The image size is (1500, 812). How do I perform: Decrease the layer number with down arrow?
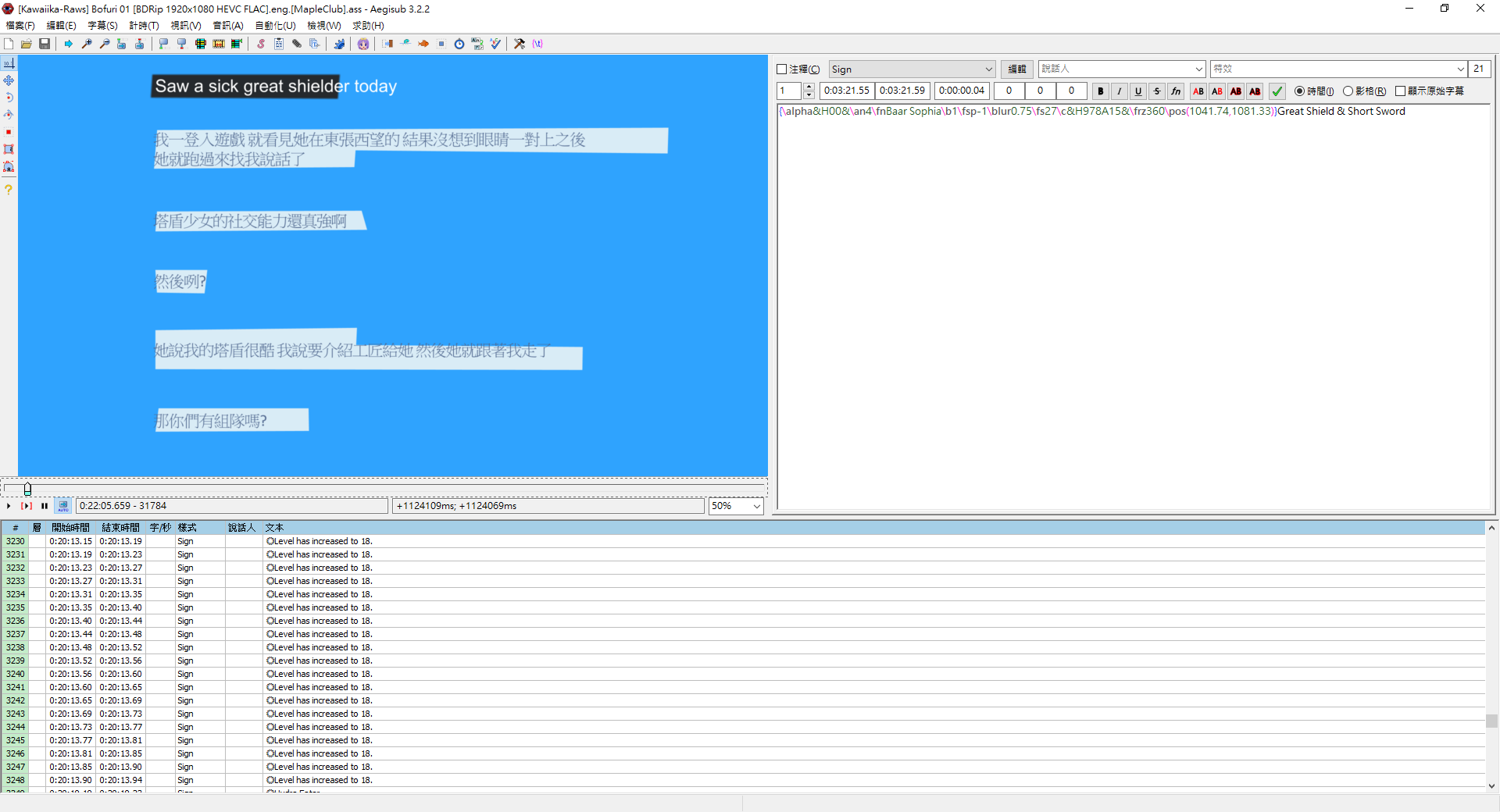pos(809,95)
